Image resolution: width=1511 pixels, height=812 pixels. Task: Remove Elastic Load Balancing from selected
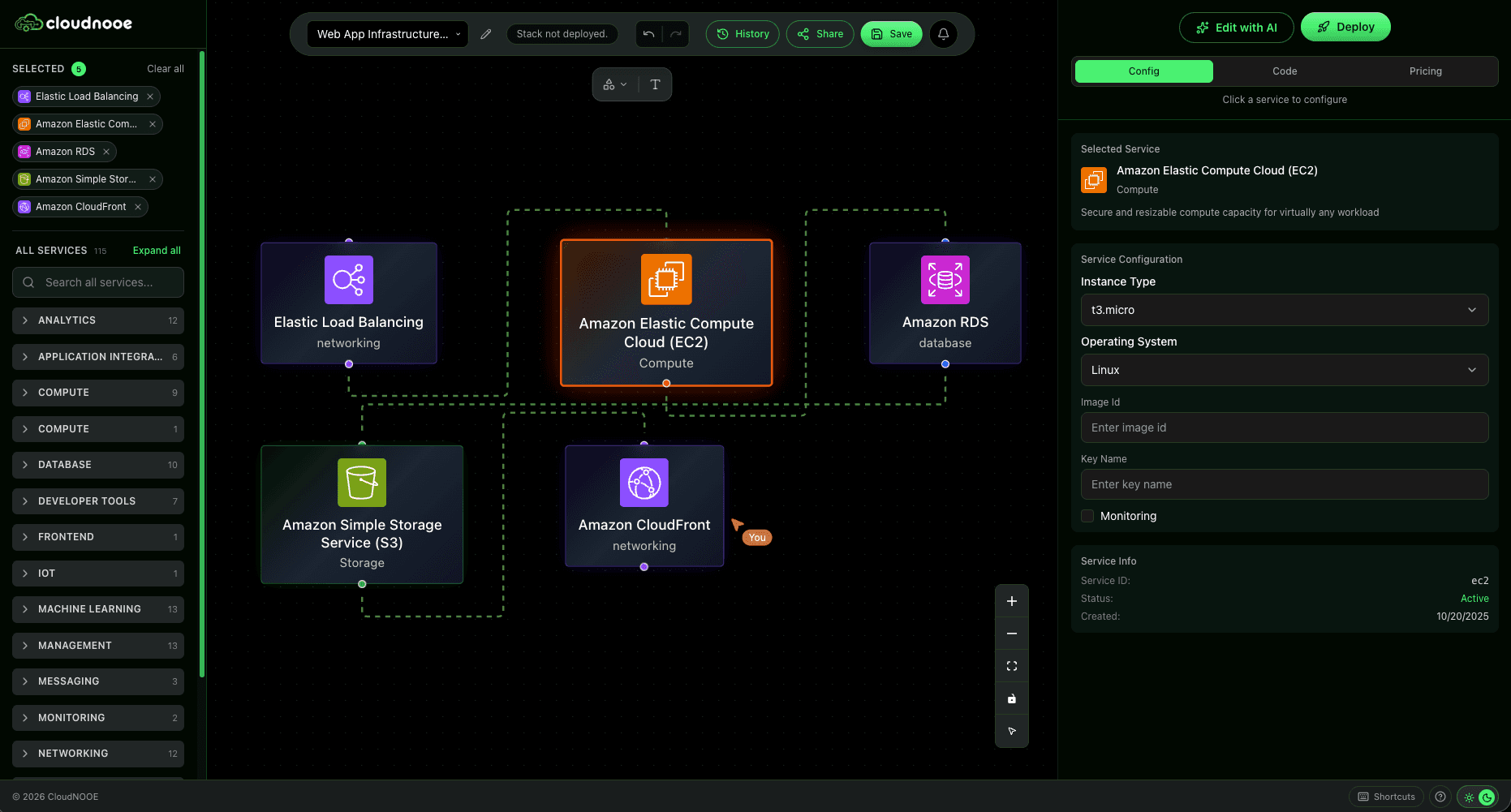(x=150, y=97)
